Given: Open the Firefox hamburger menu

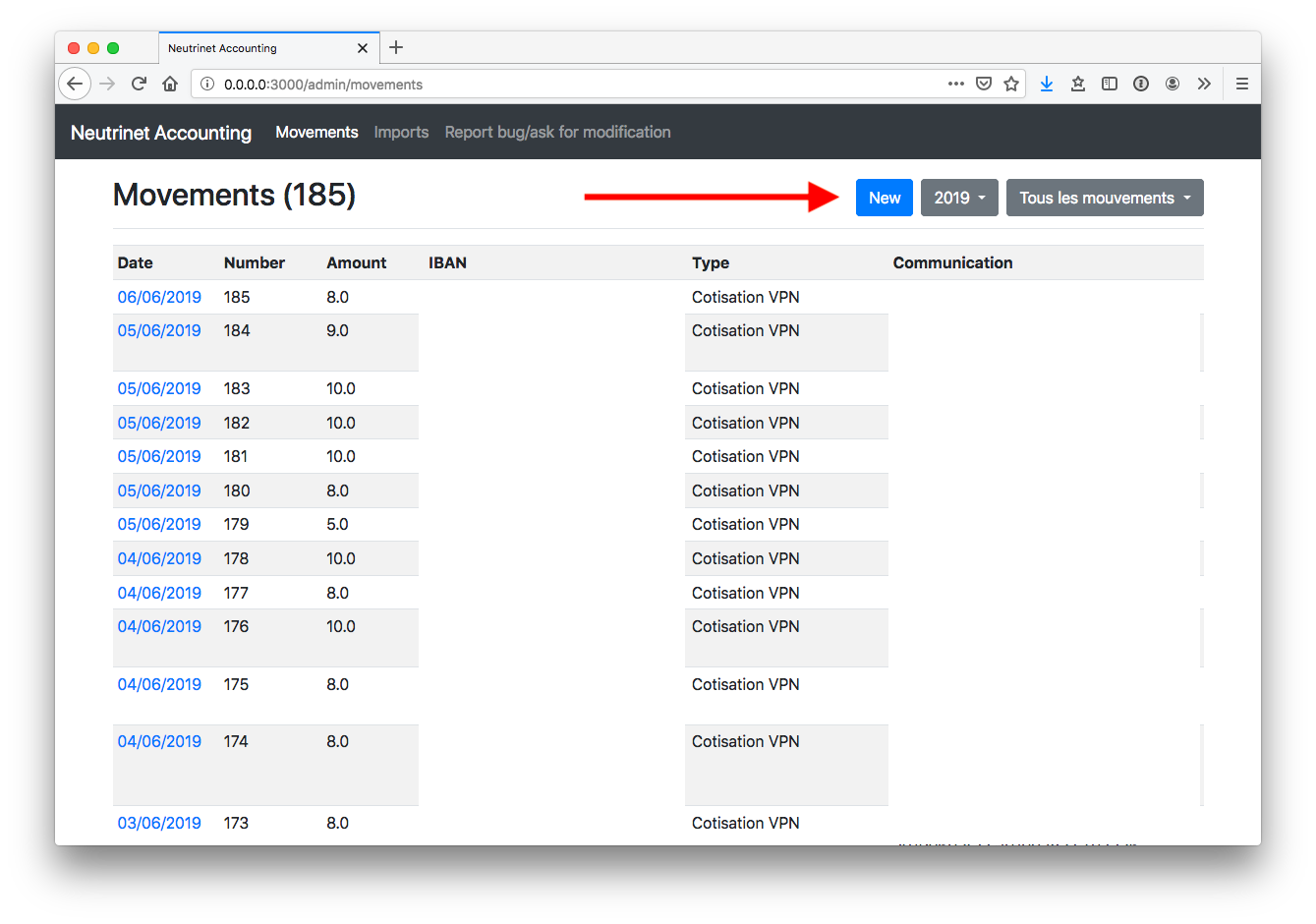Looking at the screenshot, I should point(1242,84).
